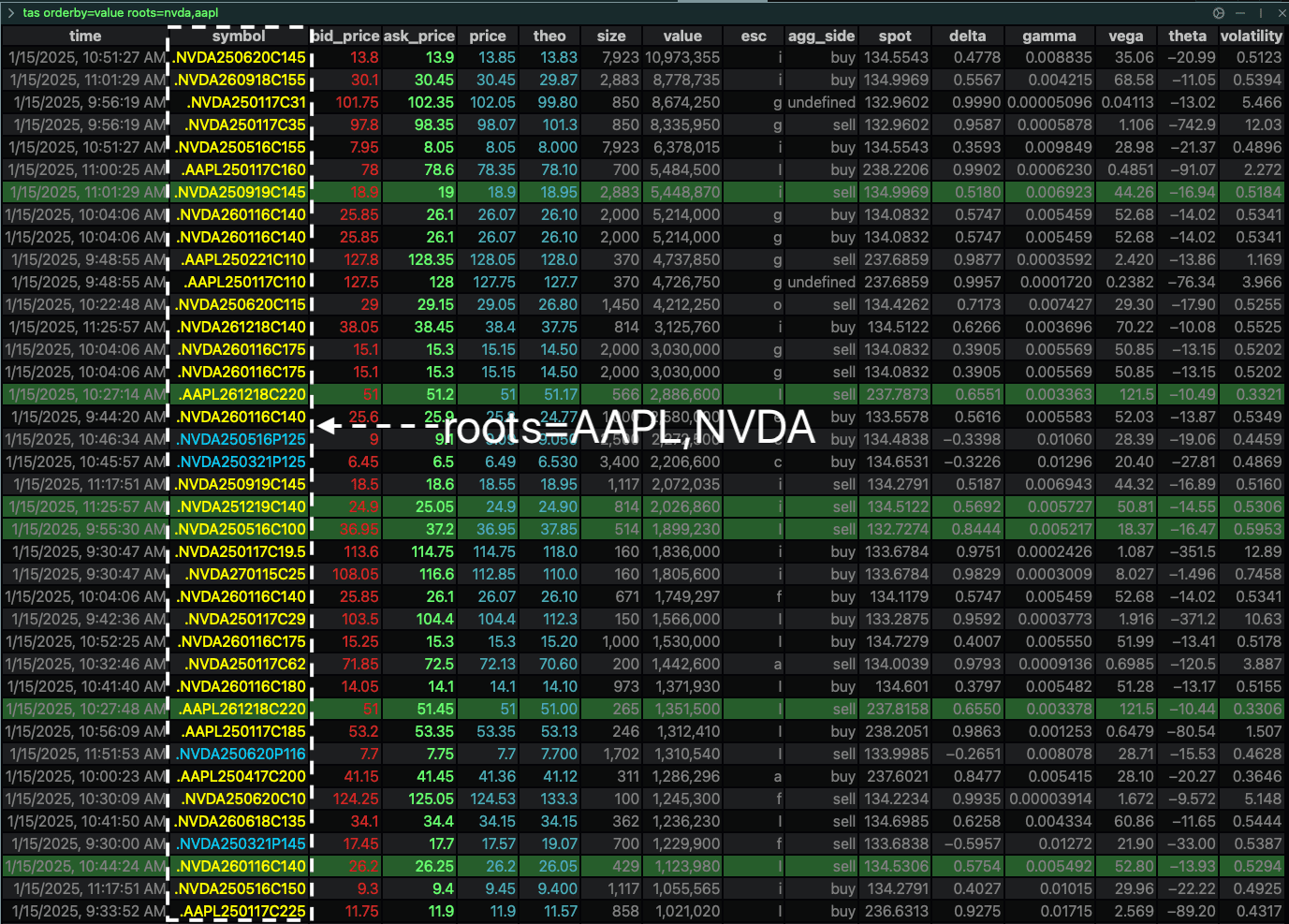This screenshot has width=1289, height=924.
Task: Select symbol .NVDA250117C62
Action: point(245,664)
